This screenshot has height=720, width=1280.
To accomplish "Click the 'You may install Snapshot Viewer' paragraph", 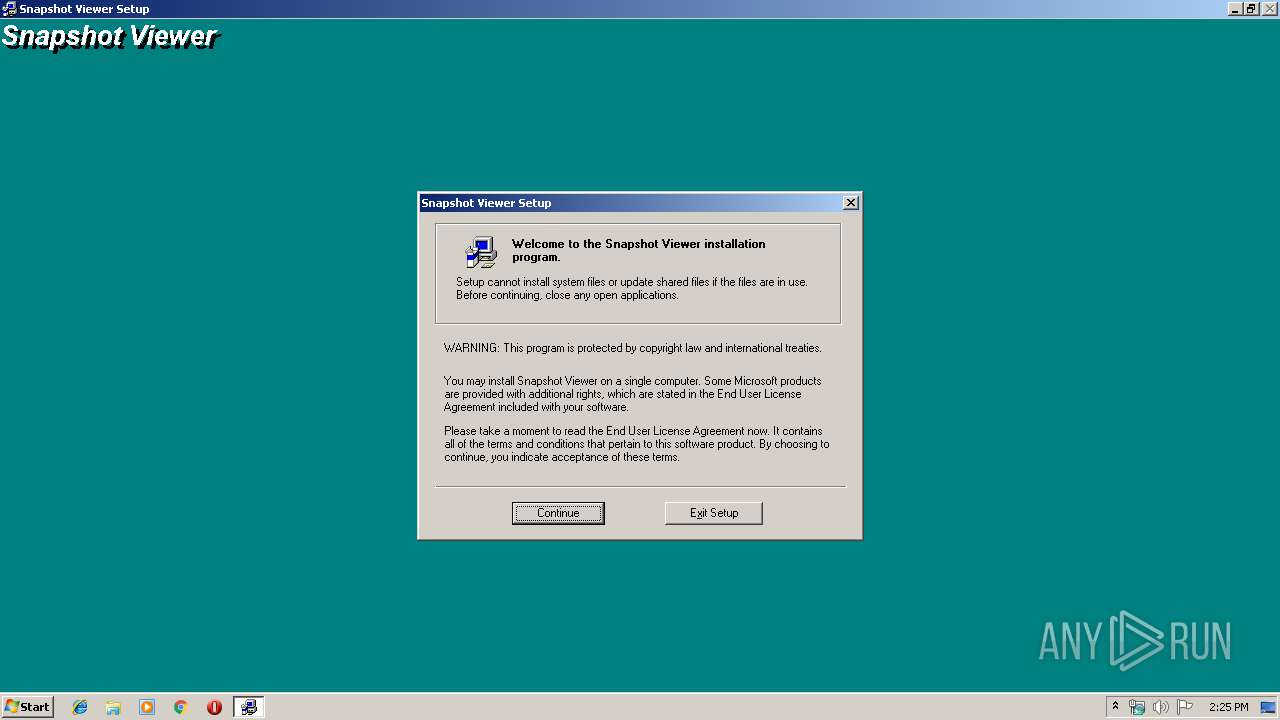I will click(x=633, y=394).
